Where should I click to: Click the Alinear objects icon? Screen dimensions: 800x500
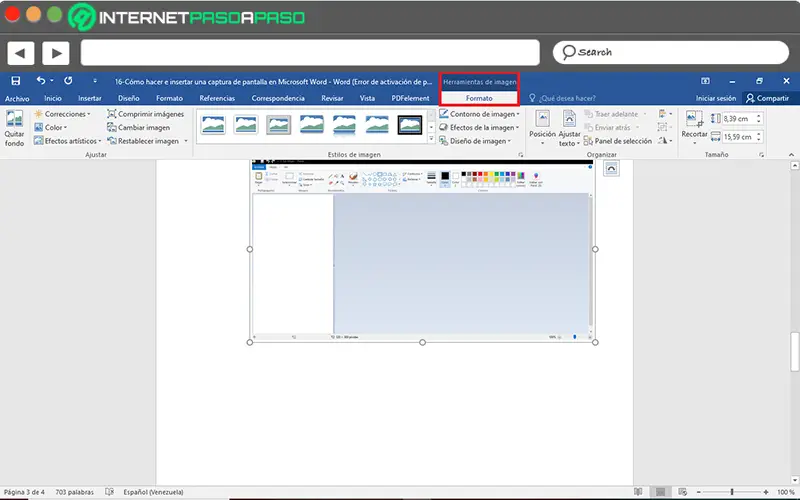point(665,114)
